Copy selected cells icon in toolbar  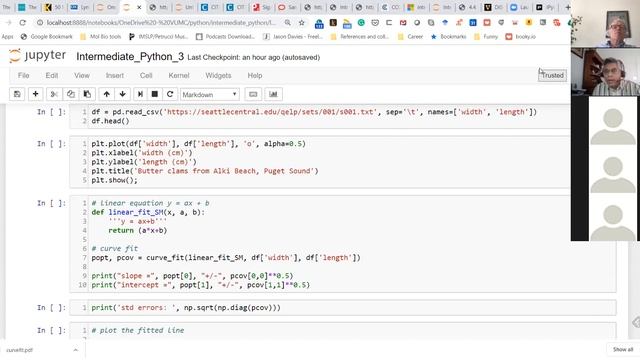tap(71, 94)
